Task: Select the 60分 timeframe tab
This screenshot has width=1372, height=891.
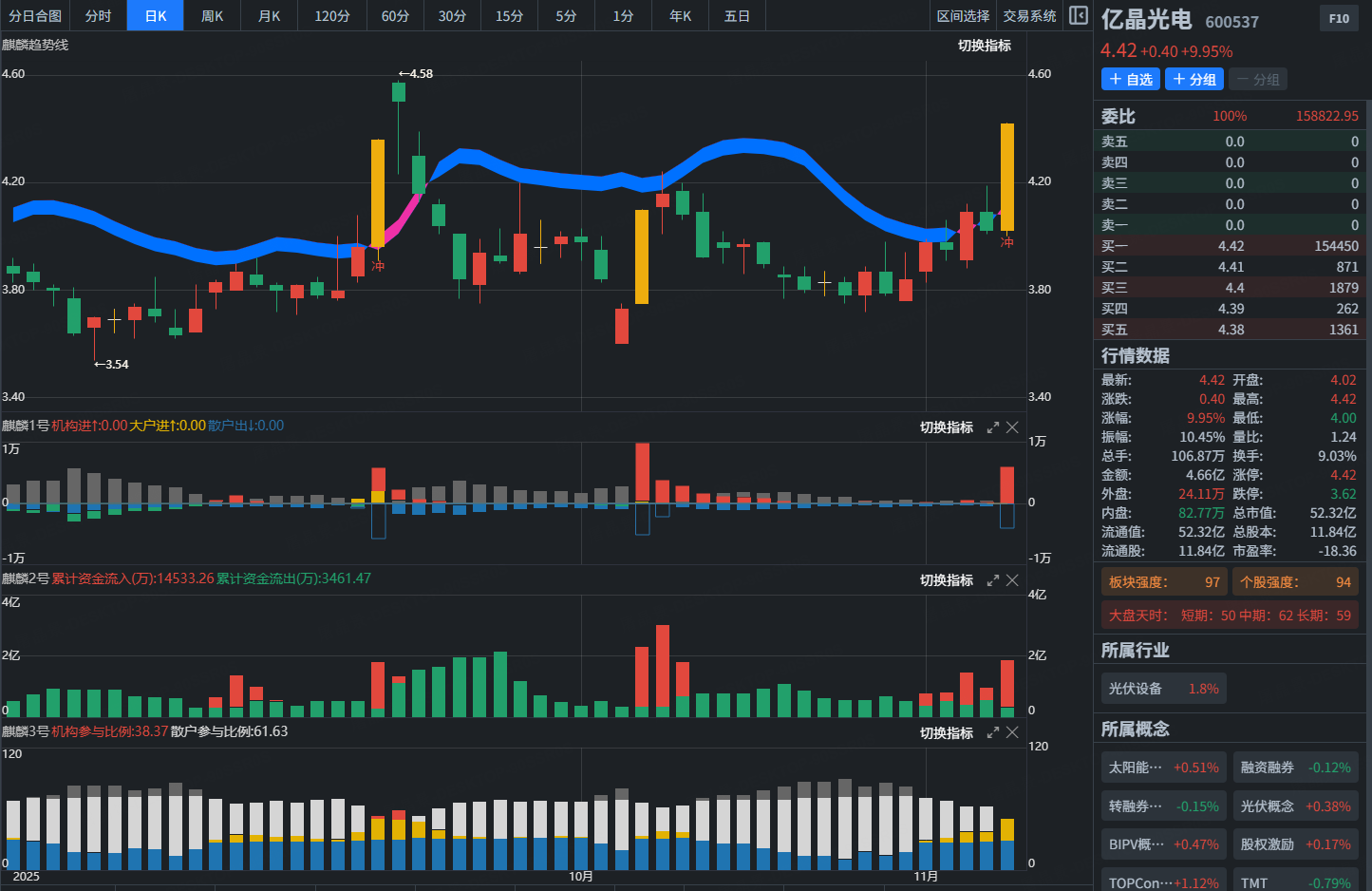Action: 395,16
